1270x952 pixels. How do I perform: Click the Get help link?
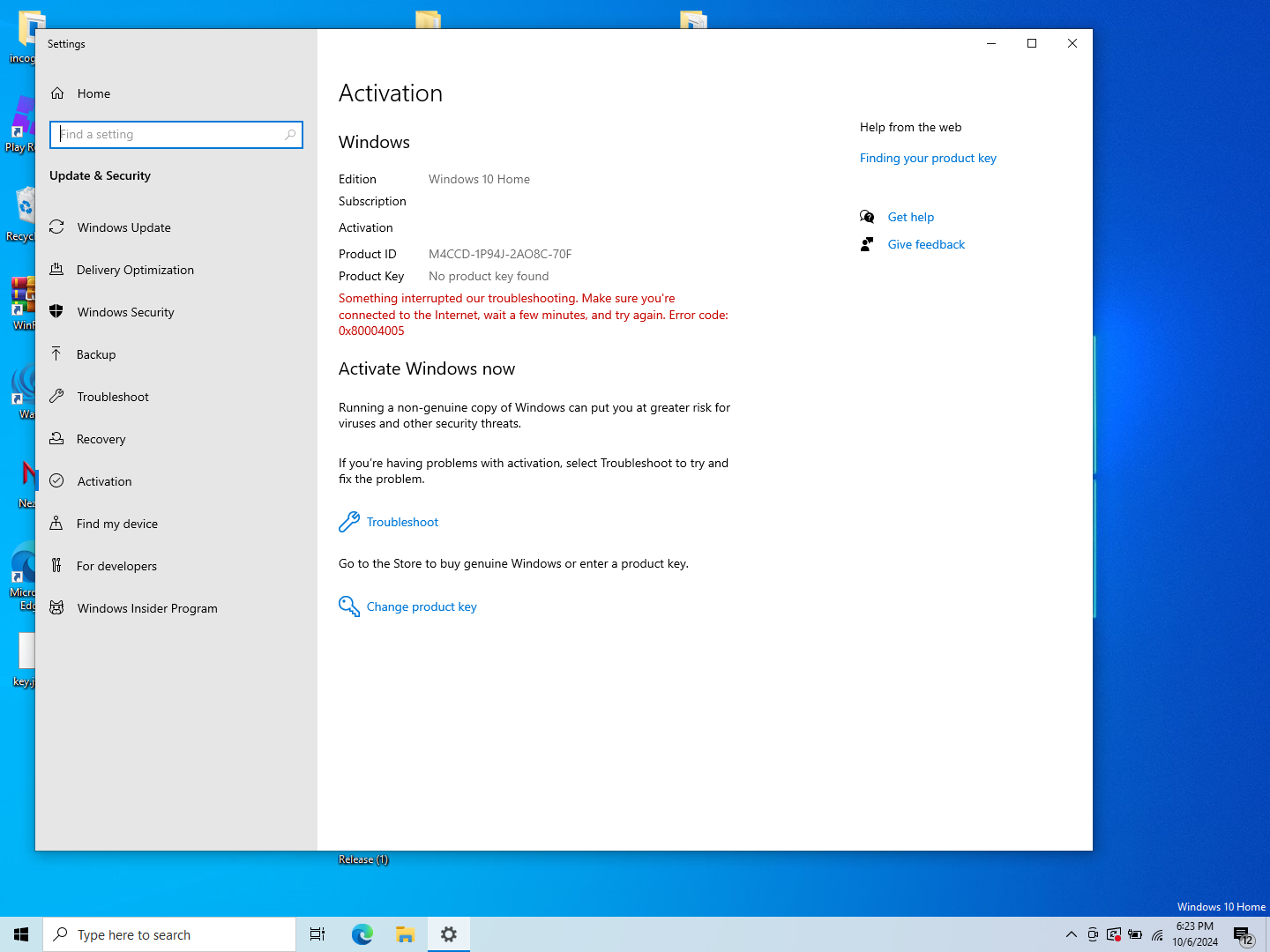pos(910,217)
